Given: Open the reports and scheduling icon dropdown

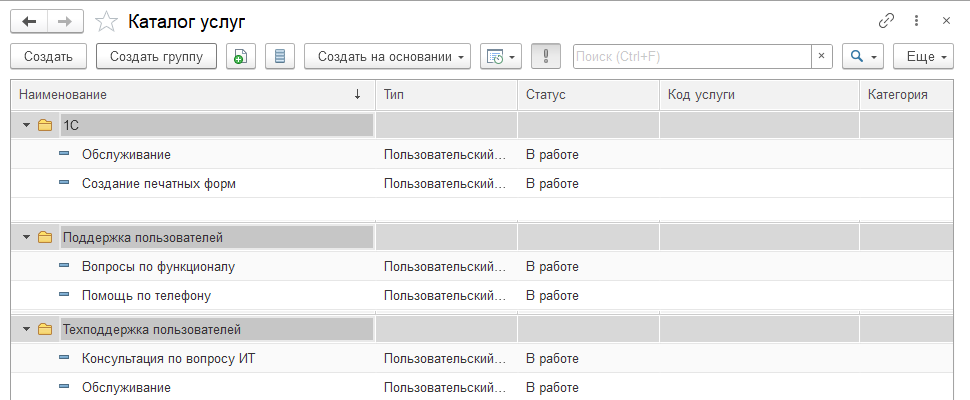Looking at the screenshot, I should 500,56.
